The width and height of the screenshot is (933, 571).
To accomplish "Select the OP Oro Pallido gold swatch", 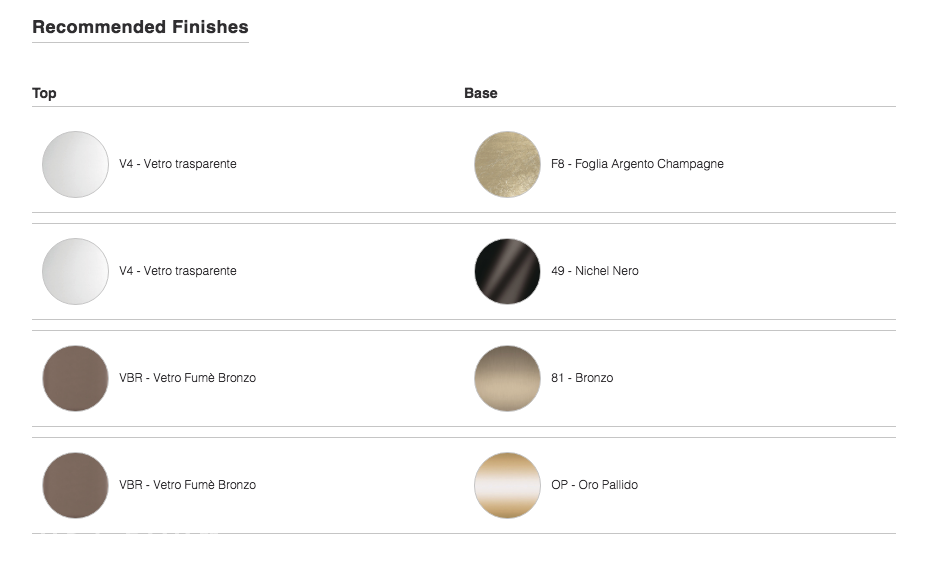I will [508, 485].
